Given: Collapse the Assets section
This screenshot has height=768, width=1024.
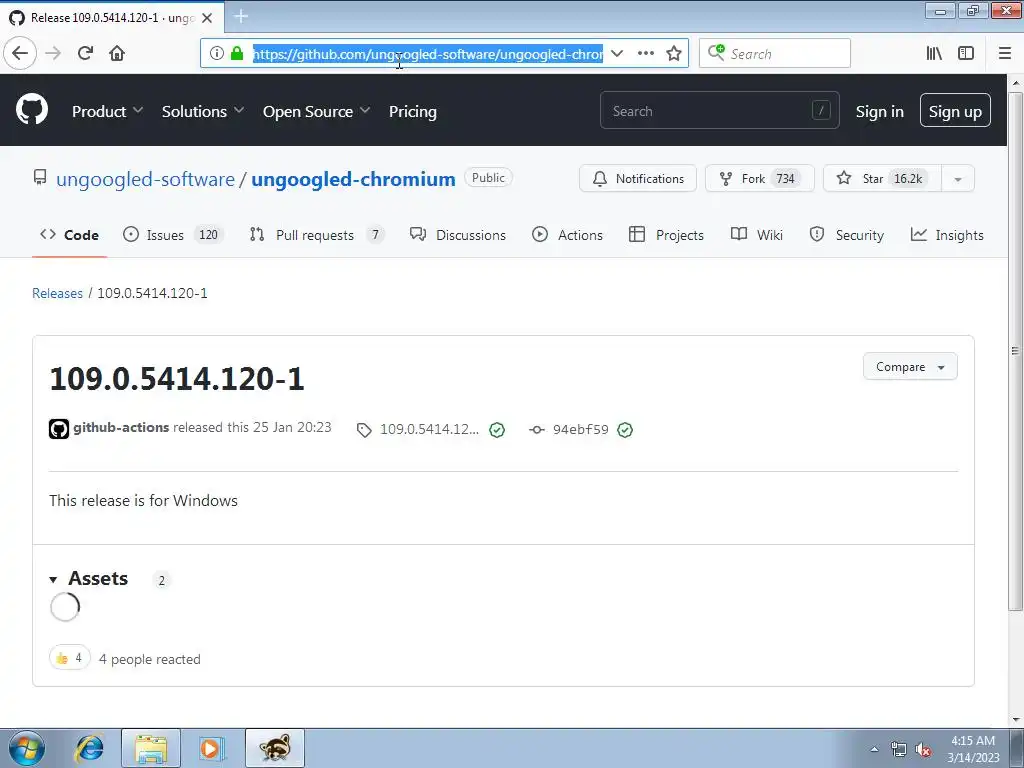Looking at the screenshot, I should (89, 579).
